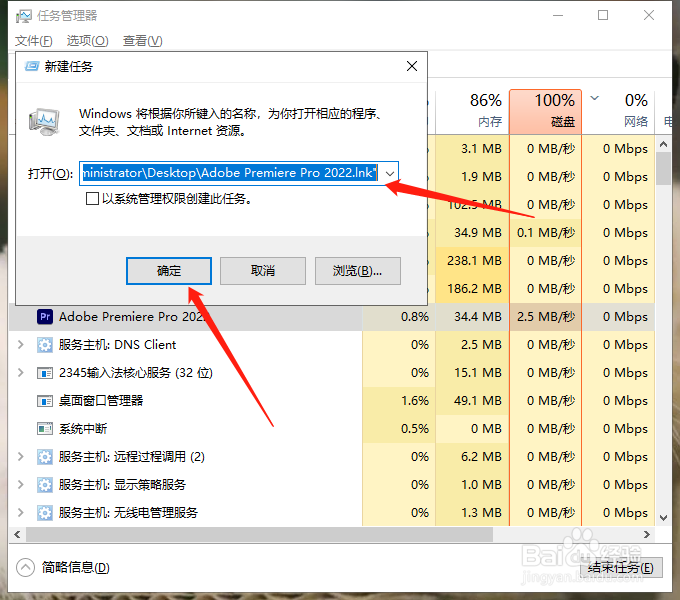Click the 2345输入法核心服务 process icon
The width and height of the screenshot is (680, 600).
(x=45, y=373)
